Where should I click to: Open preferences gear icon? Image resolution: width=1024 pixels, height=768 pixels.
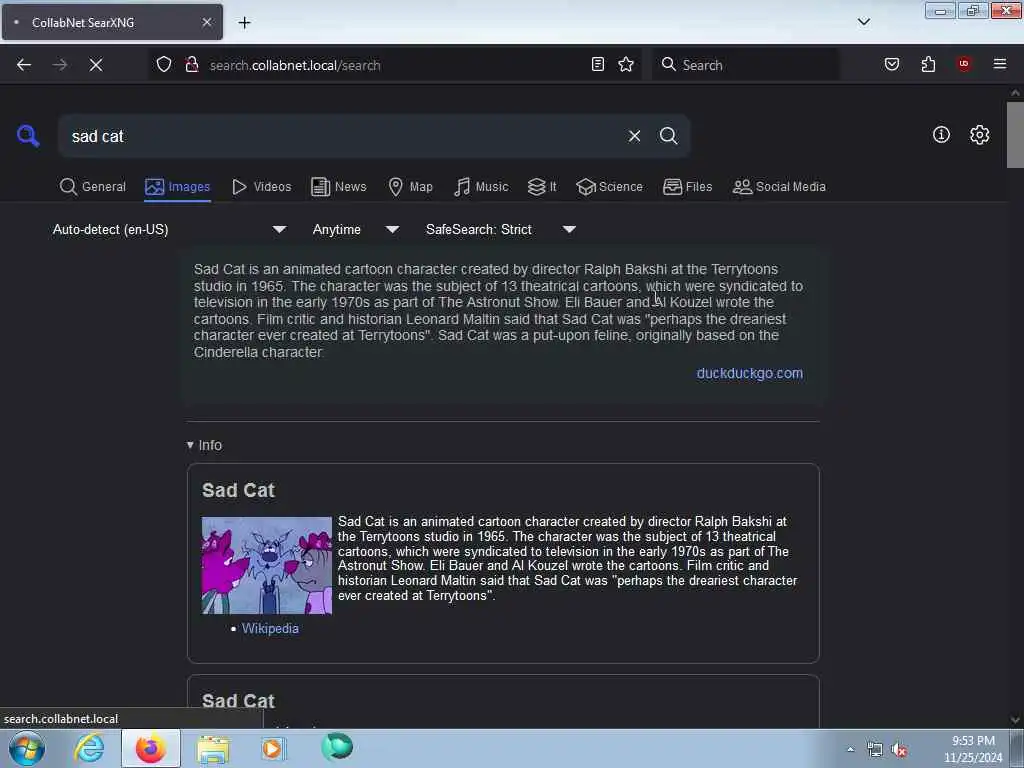coord(979,135)
